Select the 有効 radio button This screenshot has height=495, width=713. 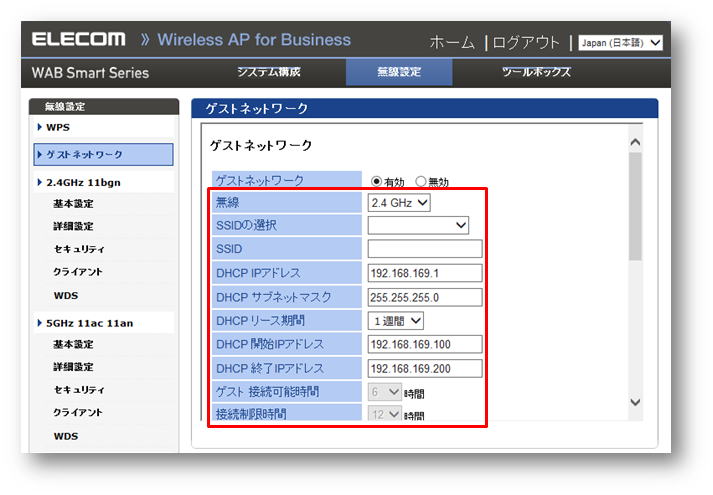[376, 181]
